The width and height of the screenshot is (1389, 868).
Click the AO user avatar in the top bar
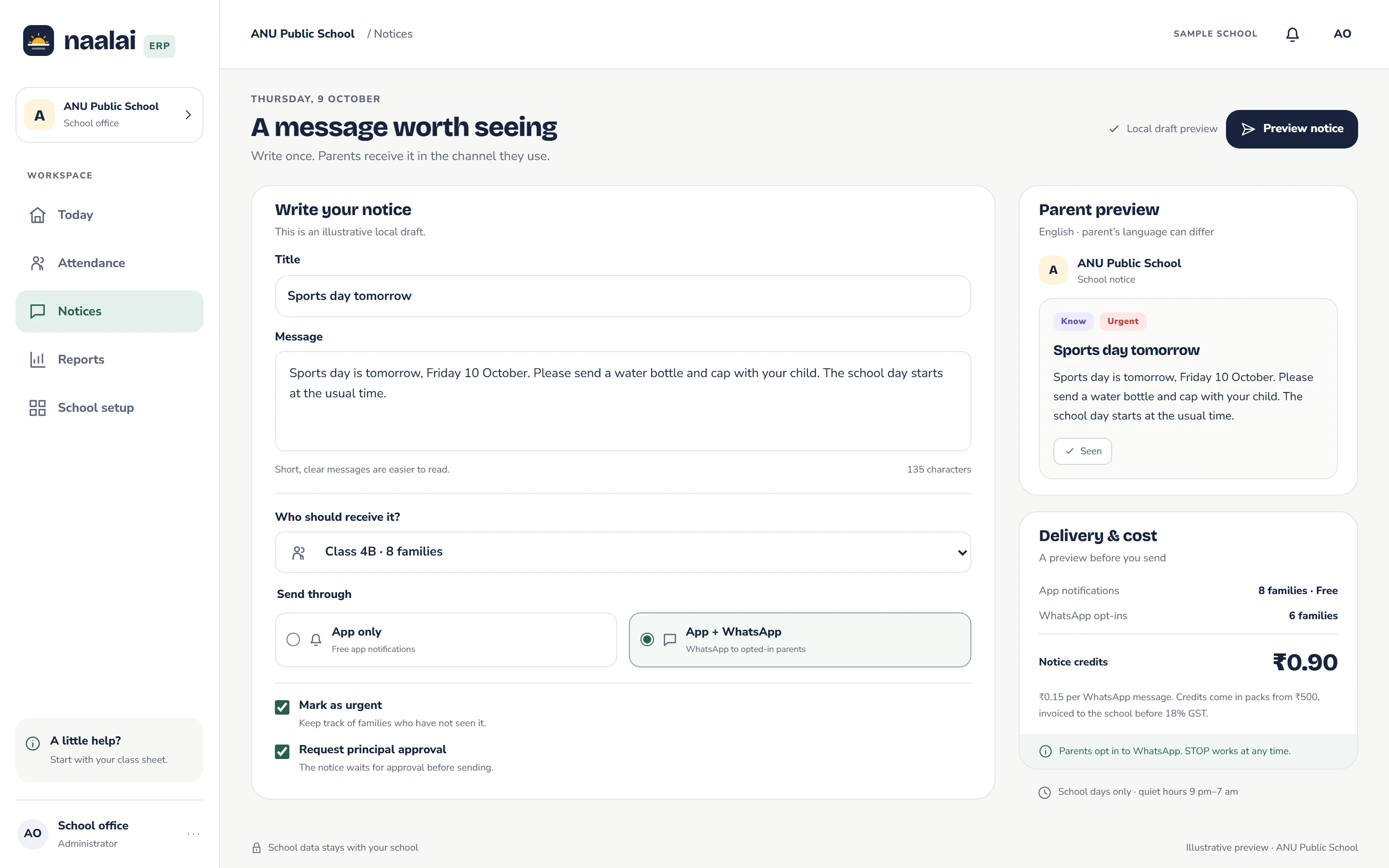tap(1342, 34)
